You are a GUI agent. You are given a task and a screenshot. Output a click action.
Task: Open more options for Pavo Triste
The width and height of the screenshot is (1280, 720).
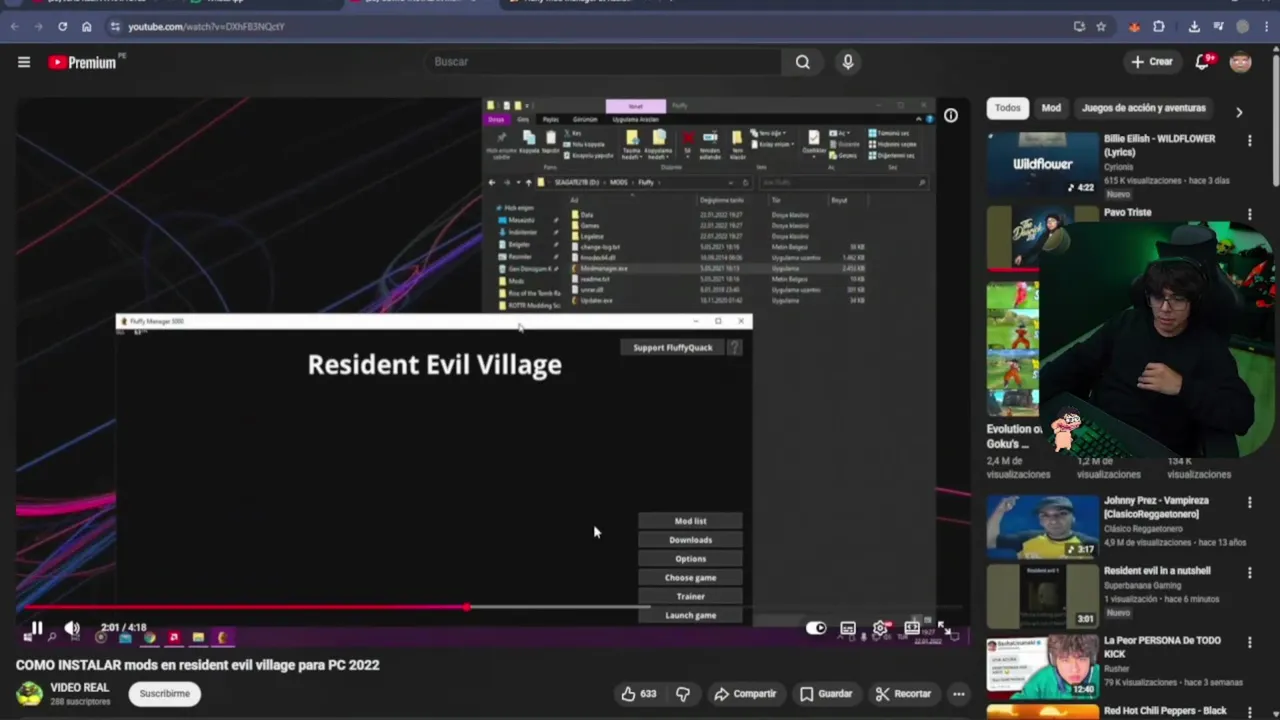coord(1249,214)
